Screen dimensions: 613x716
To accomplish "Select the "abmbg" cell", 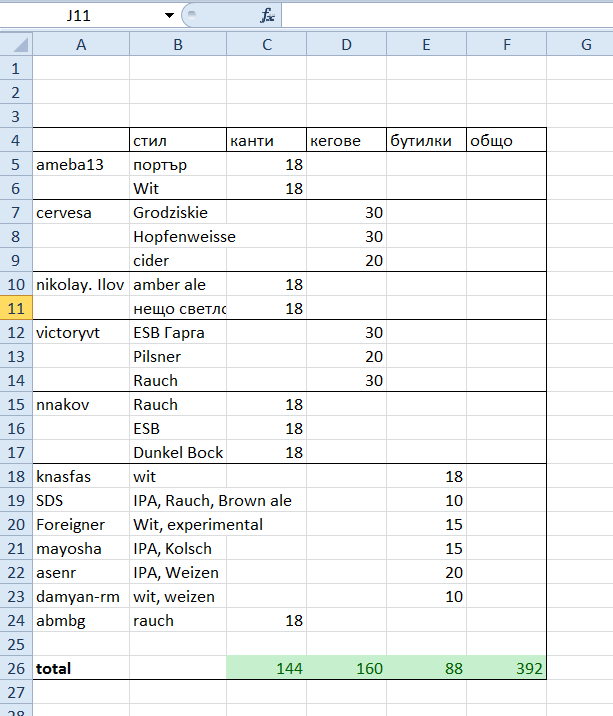I will 81,620.
